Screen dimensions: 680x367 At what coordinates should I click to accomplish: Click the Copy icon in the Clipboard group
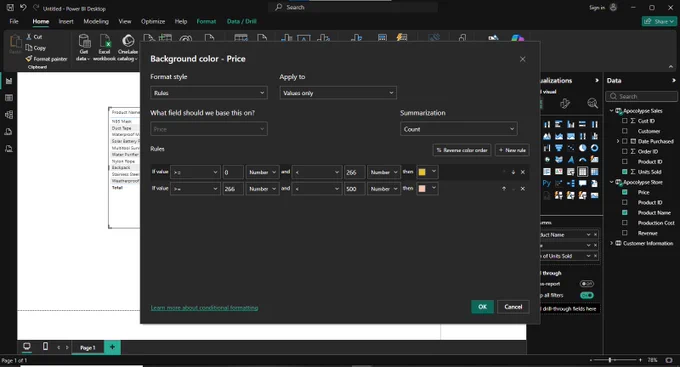click(x=29, y=48)
